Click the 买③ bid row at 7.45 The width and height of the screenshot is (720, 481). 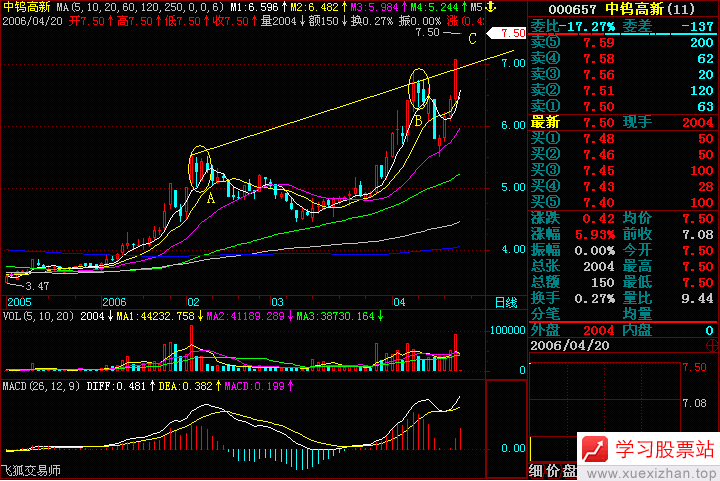622,171
